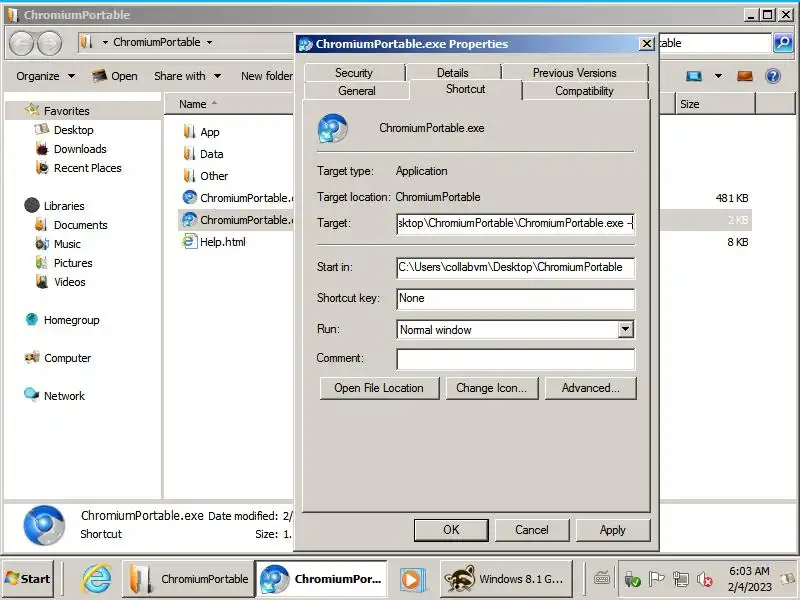
Task: Click the Chromium icon in the properties dialog
Action: click(x=332, y=128)
